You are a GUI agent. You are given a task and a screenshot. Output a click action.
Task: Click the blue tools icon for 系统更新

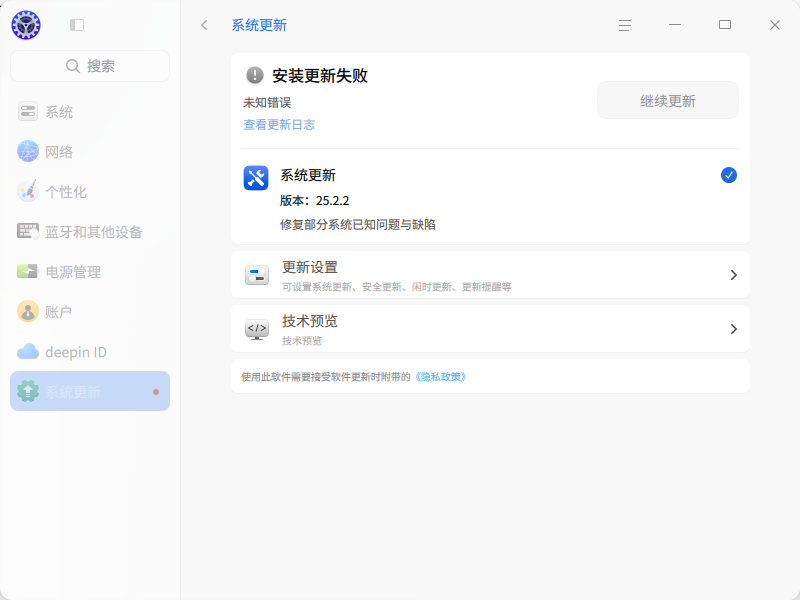point(256,178)
